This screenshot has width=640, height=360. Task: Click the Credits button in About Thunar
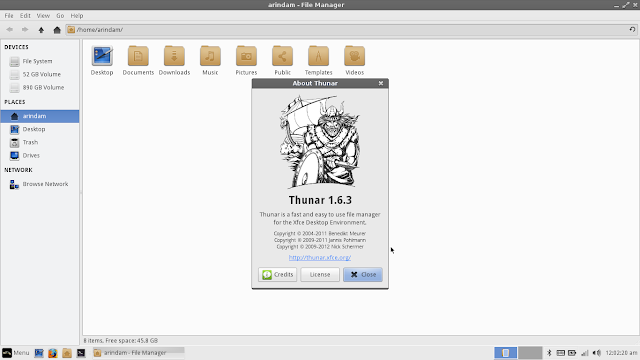coord(278,274)
